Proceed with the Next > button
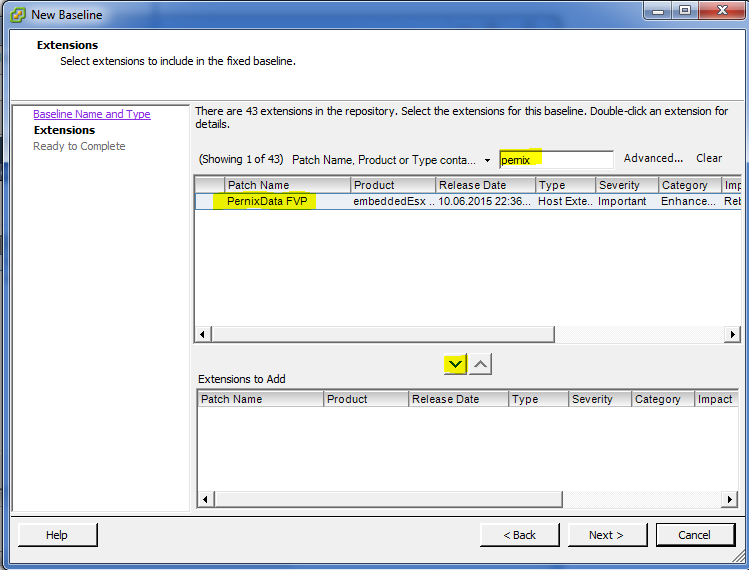749x570 pixels. tap(607, 535)
